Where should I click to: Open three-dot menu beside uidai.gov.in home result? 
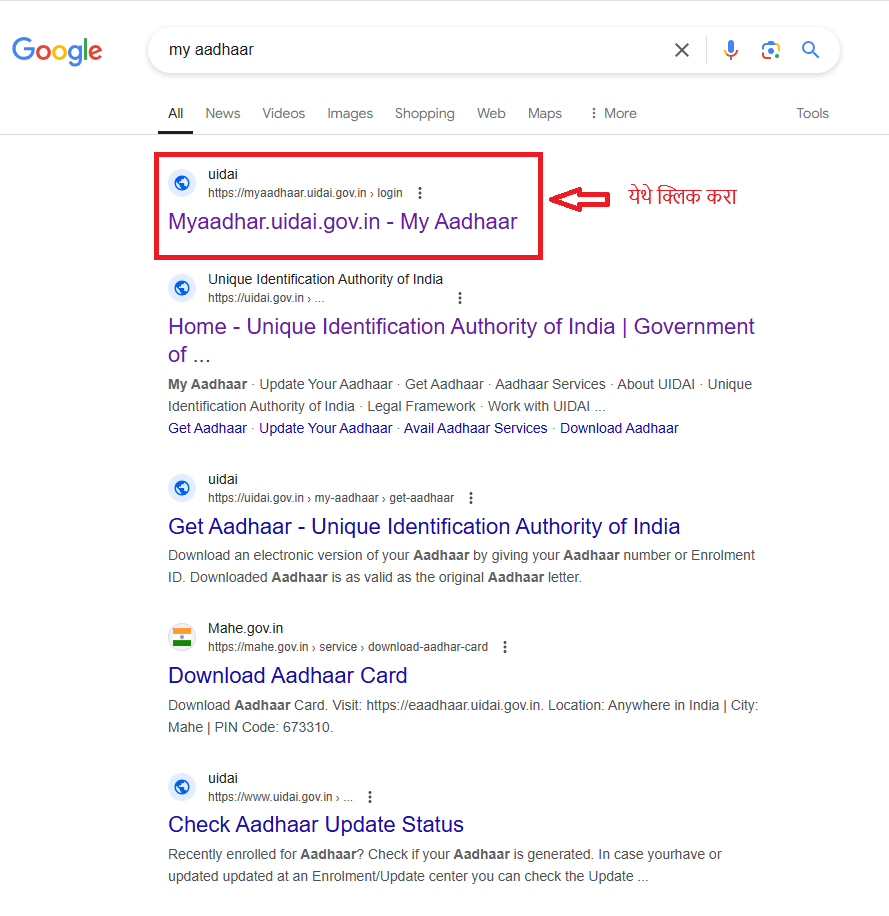pos(460,298)
